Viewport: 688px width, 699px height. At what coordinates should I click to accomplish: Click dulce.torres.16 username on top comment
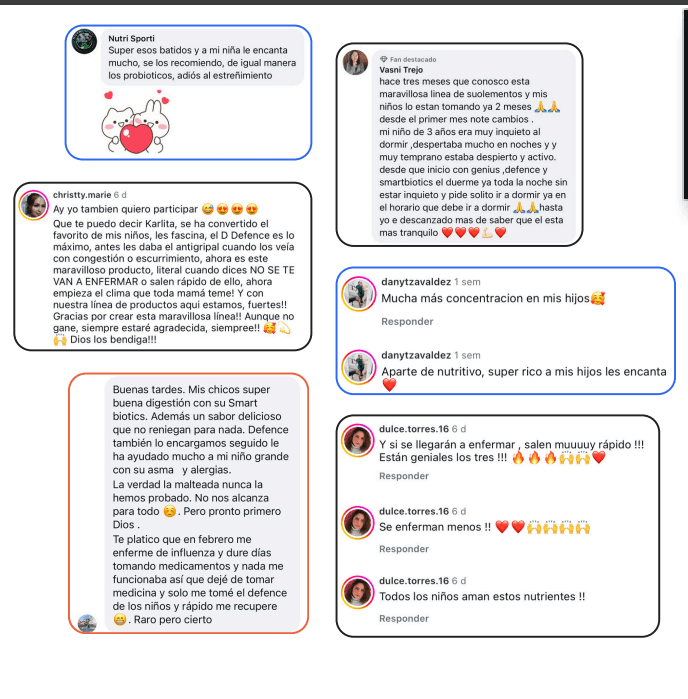click(414, 429)
